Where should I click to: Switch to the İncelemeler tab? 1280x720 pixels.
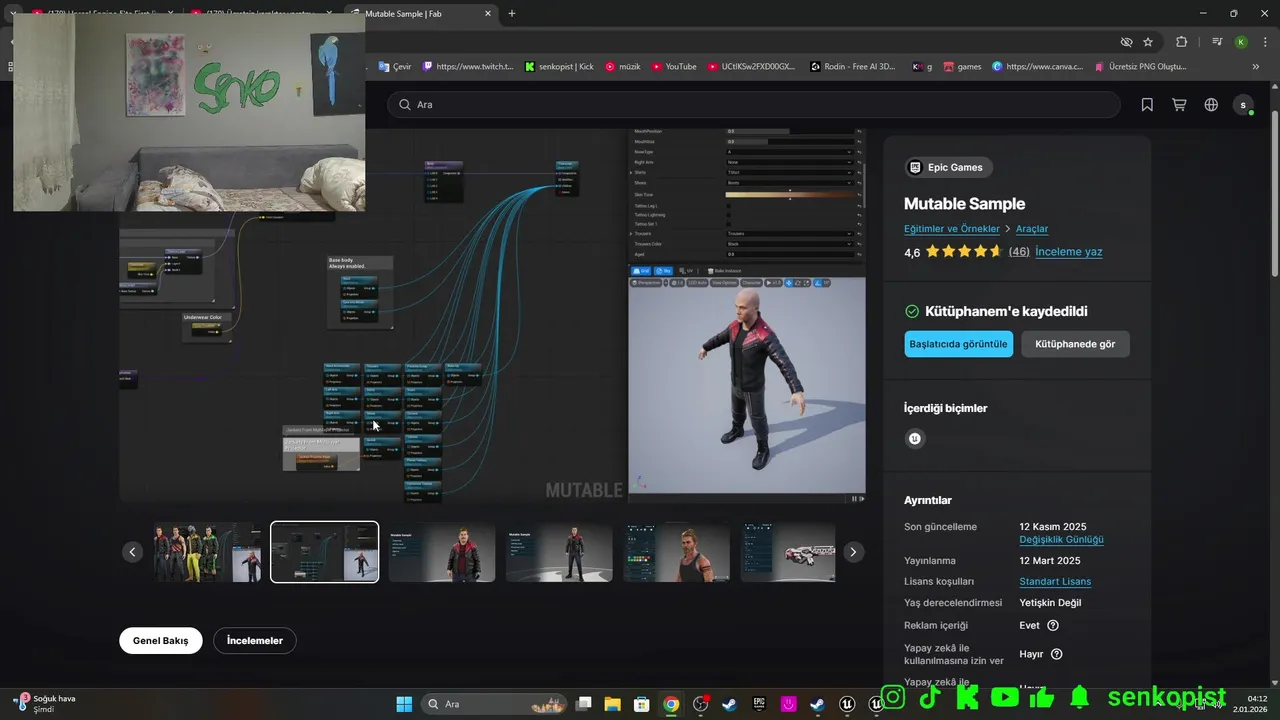click(255, 640)
